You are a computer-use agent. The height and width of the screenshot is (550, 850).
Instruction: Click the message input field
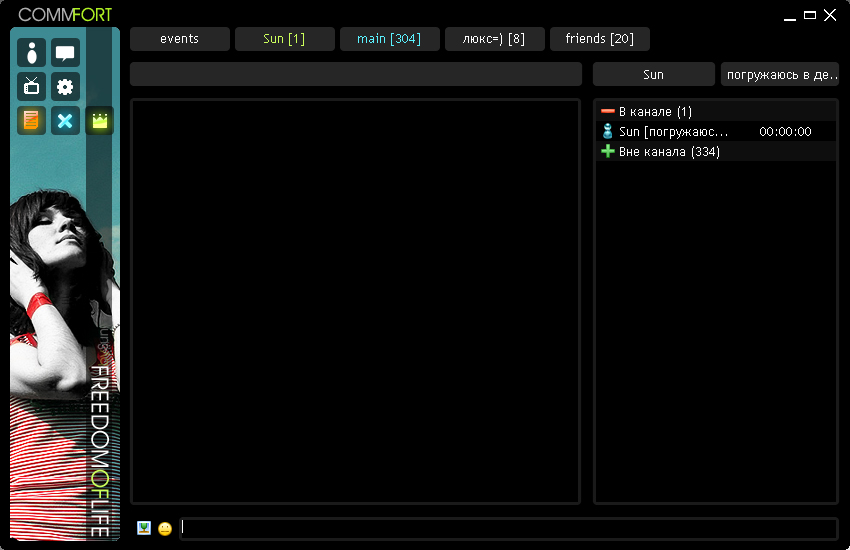(x=508, y=528)
